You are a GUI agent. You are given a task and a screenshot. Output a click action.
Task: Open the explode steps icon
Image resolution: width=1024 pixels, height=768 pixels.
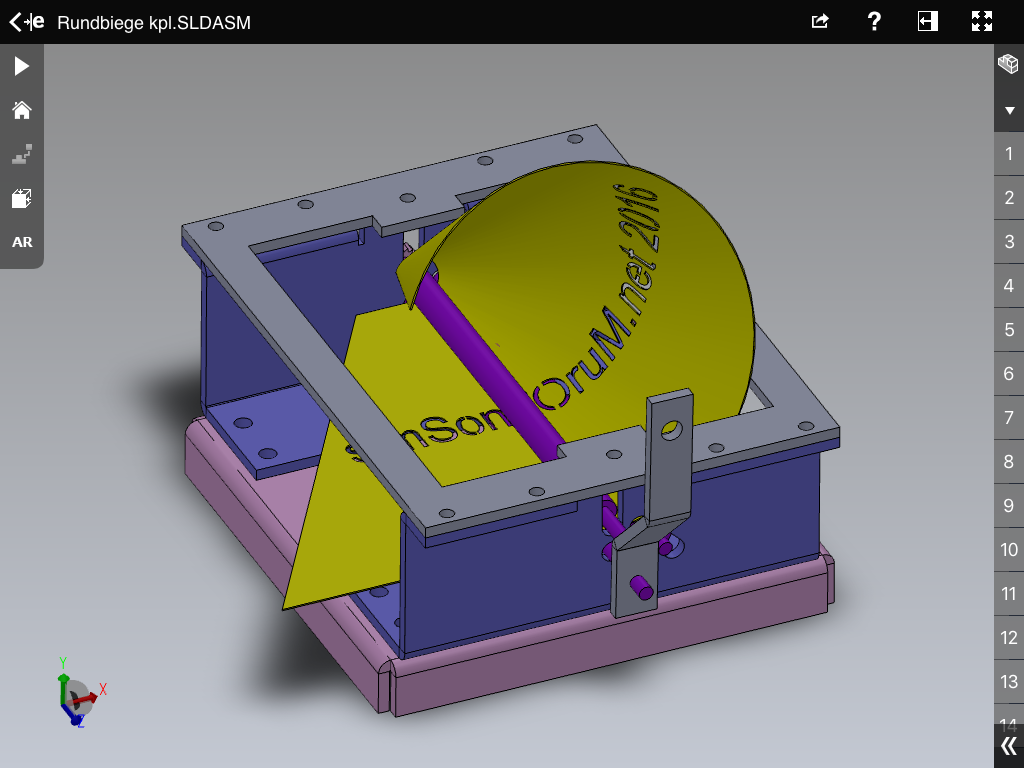pos(21,154)
